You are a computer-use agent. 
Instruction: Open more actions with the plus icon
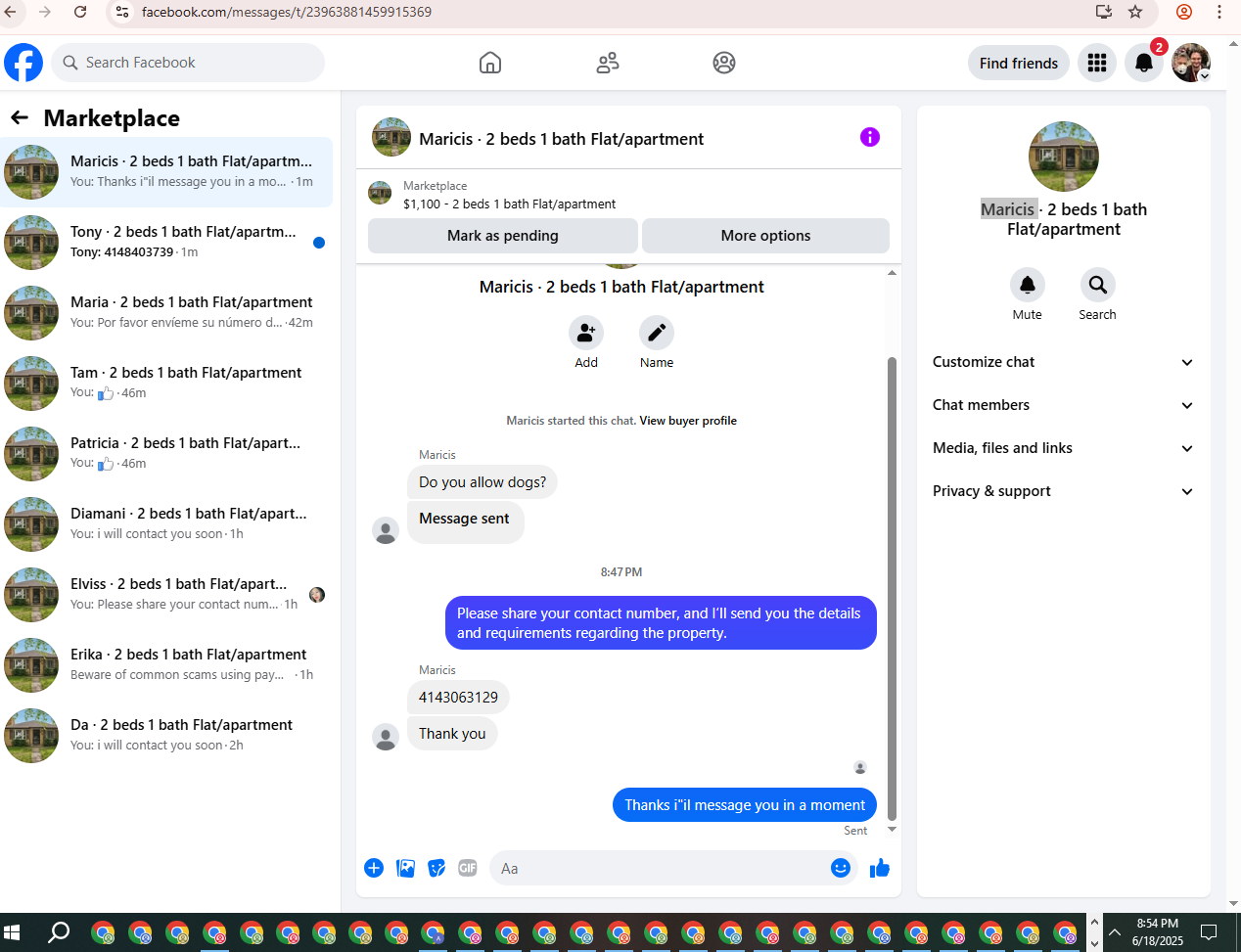coord(374,868)
